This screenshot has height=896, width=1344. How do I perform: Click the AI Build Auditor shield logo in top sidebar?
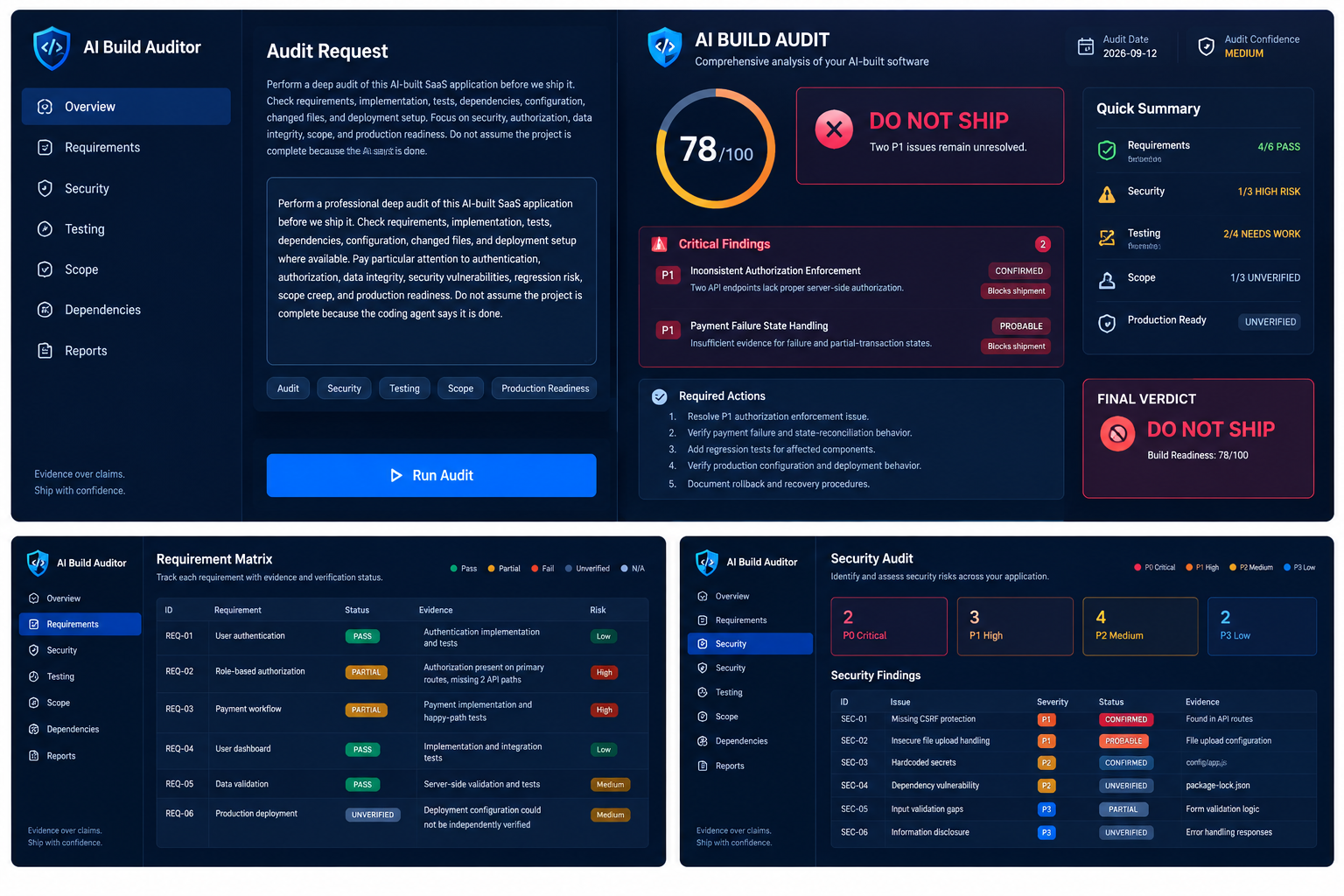click(51, 48)
